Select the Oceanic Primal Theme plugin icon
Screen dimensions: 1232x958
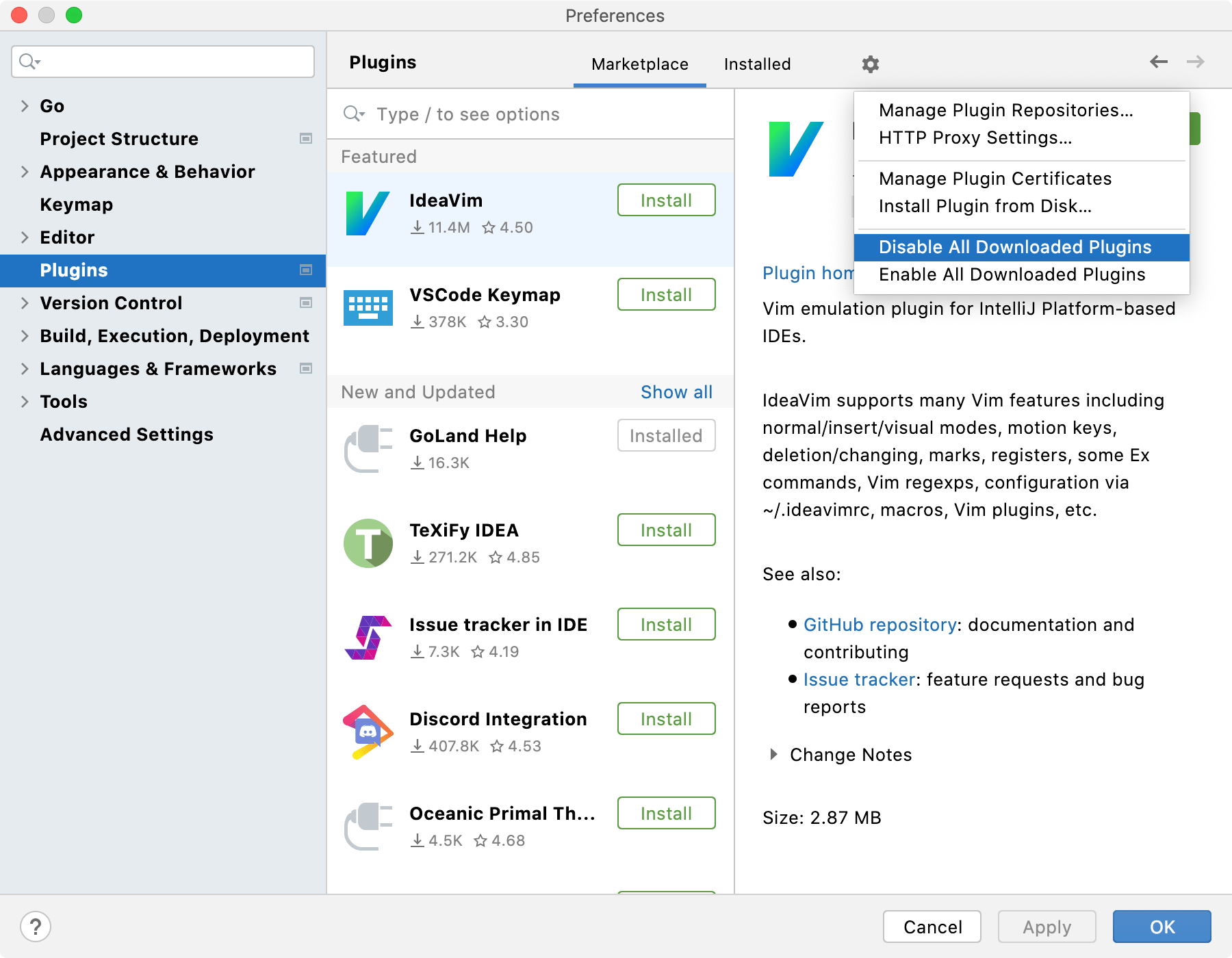click(368, 826)
